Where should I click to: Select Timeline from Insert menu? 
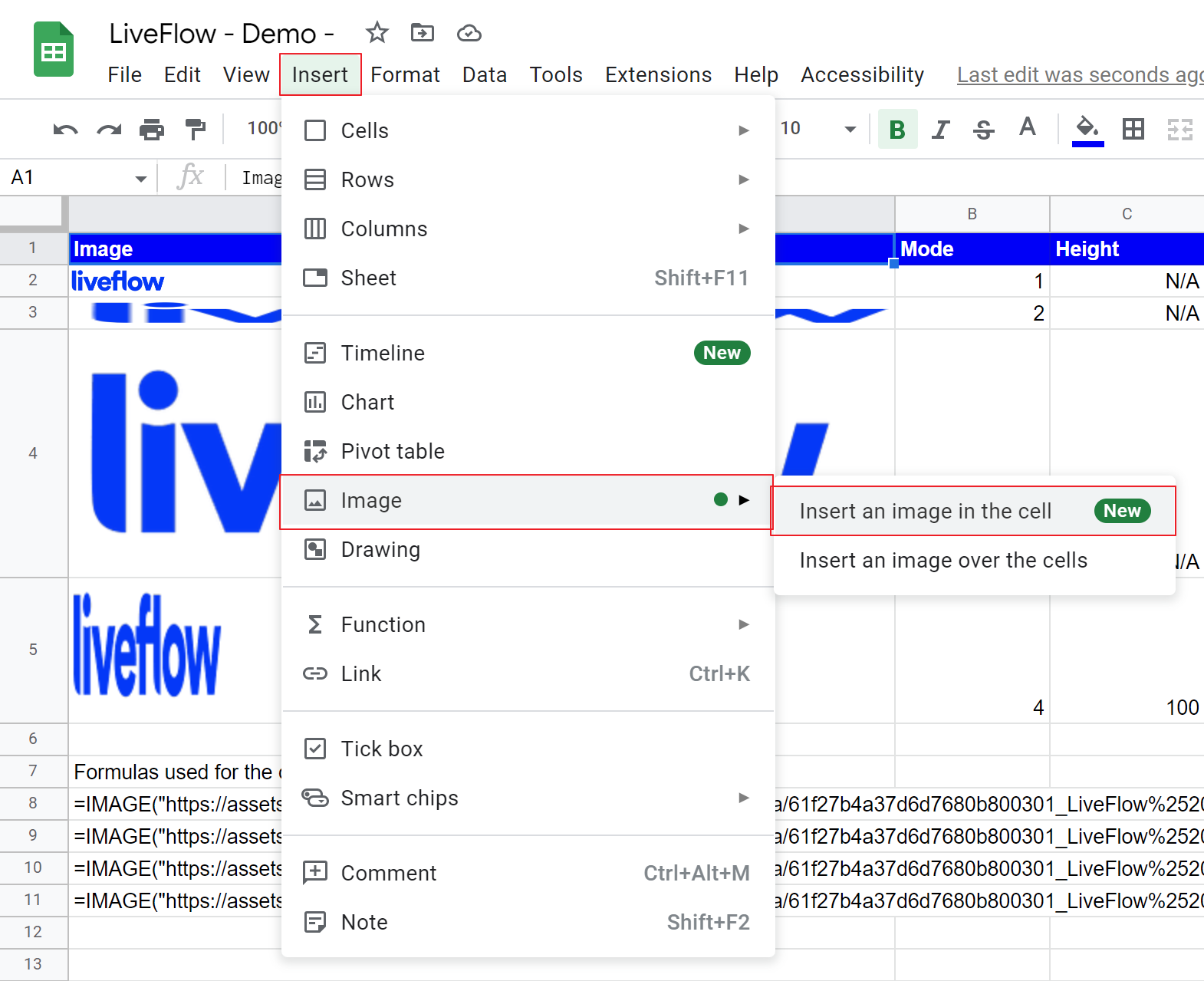[x=528, y=353]
